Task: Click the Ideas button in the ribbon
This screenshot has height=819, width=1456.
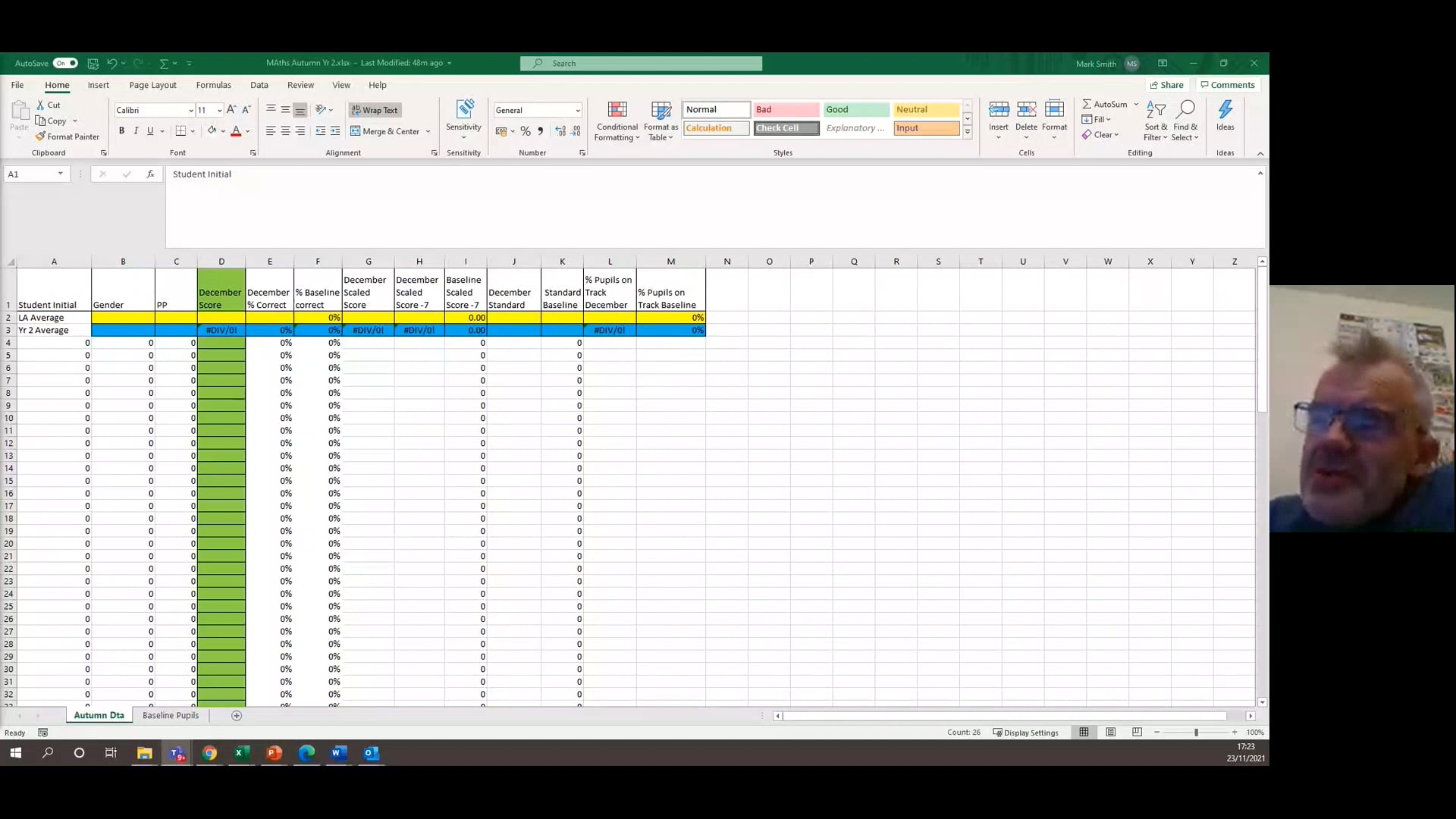Action: pos(1225,115)
